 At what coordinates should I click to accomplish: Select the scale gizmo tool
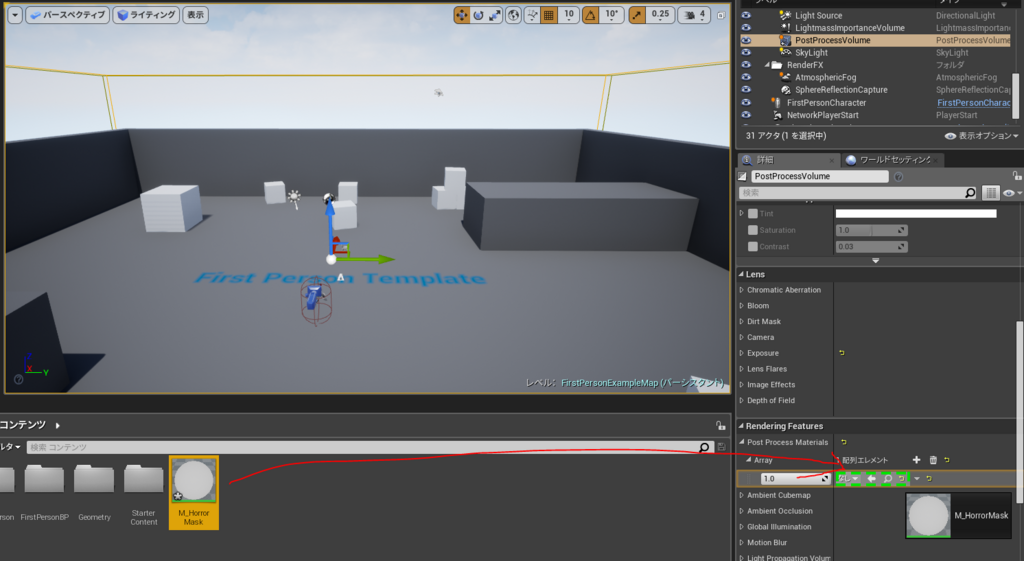point(494,15)
